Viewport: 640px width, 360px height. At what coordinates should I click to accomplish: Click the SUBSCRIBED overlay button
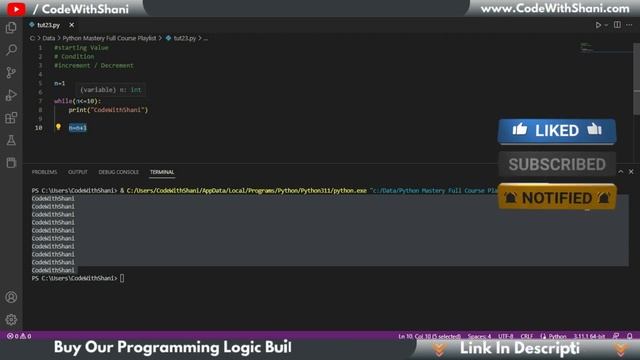557,164
